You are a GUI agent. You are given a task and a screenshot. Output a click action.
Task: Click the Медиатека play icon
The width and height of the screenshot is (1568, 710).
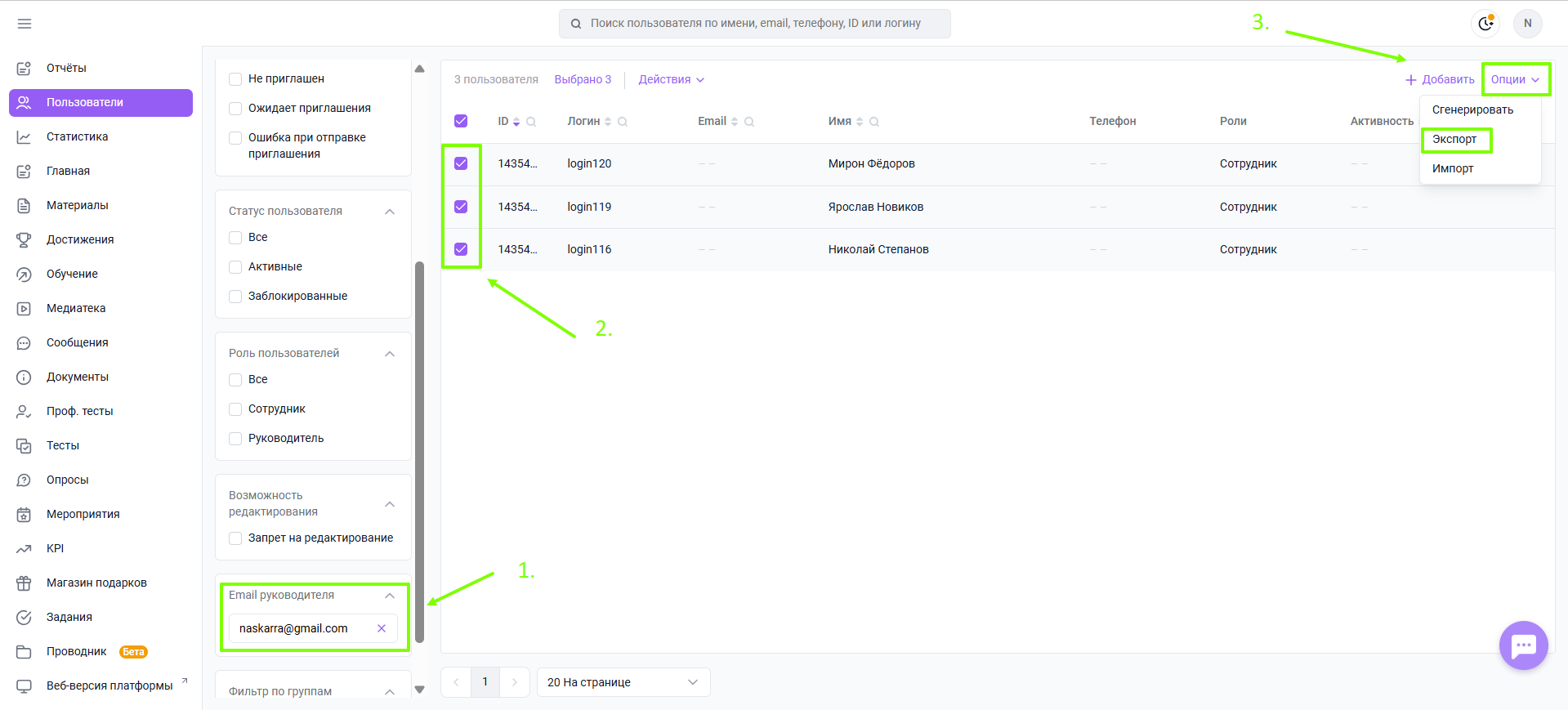pyautogui.click(x=24, y=308)
